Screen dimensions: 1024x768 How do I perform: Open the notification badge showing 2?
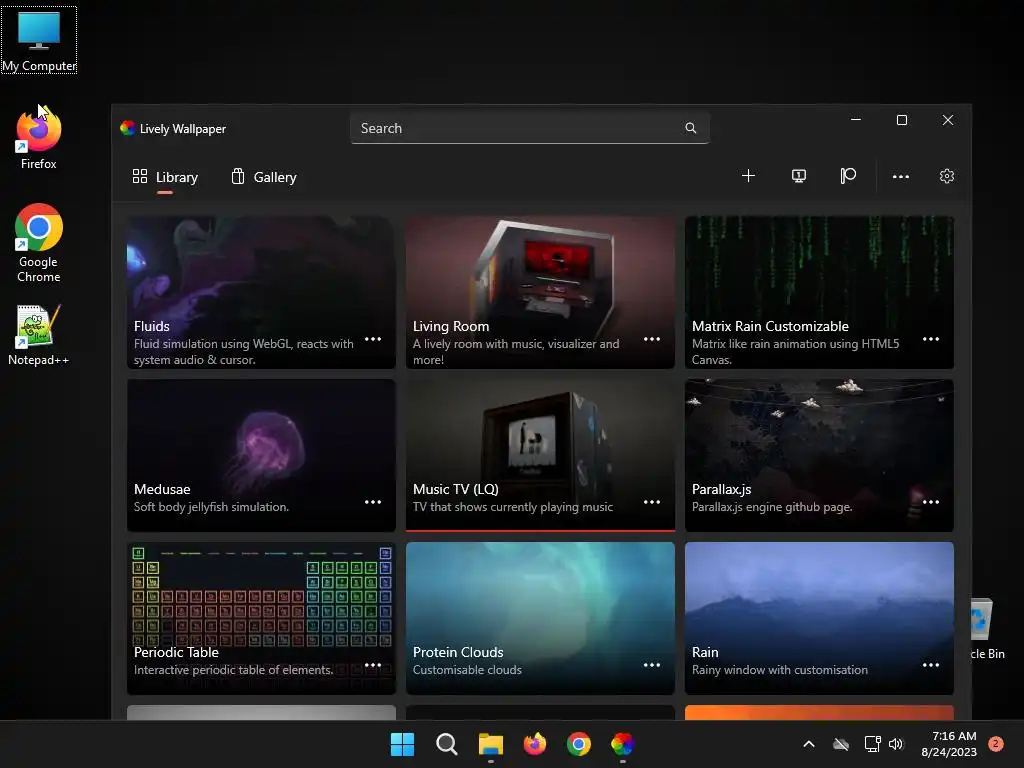[996, 744]
